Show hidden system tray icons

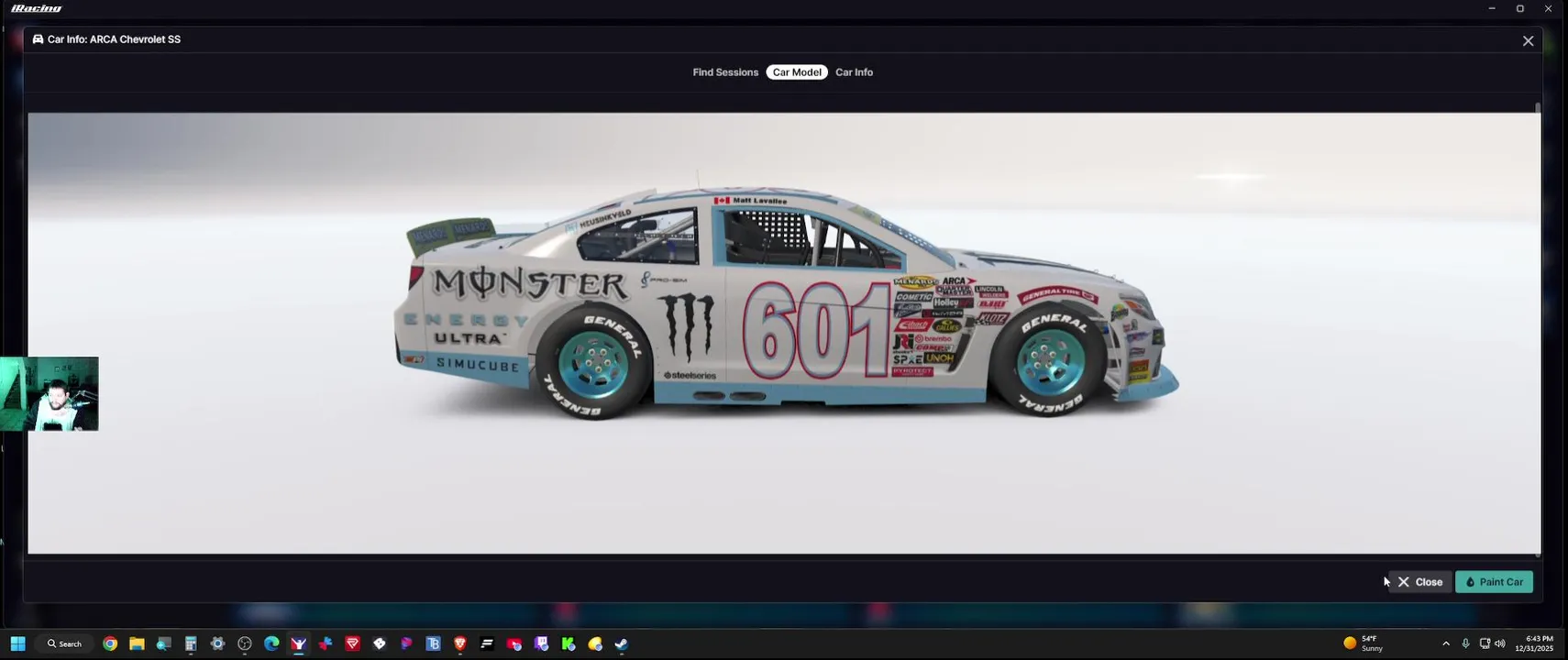(1446, 643)
